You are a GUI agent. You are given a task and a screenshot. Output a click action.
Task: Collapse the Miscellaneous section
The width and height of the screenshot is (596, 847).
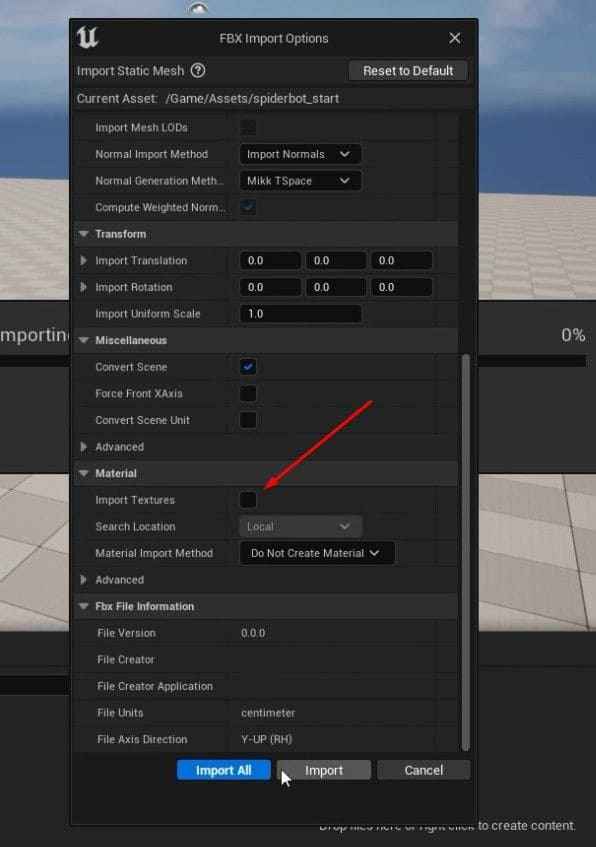pos(84,340)
